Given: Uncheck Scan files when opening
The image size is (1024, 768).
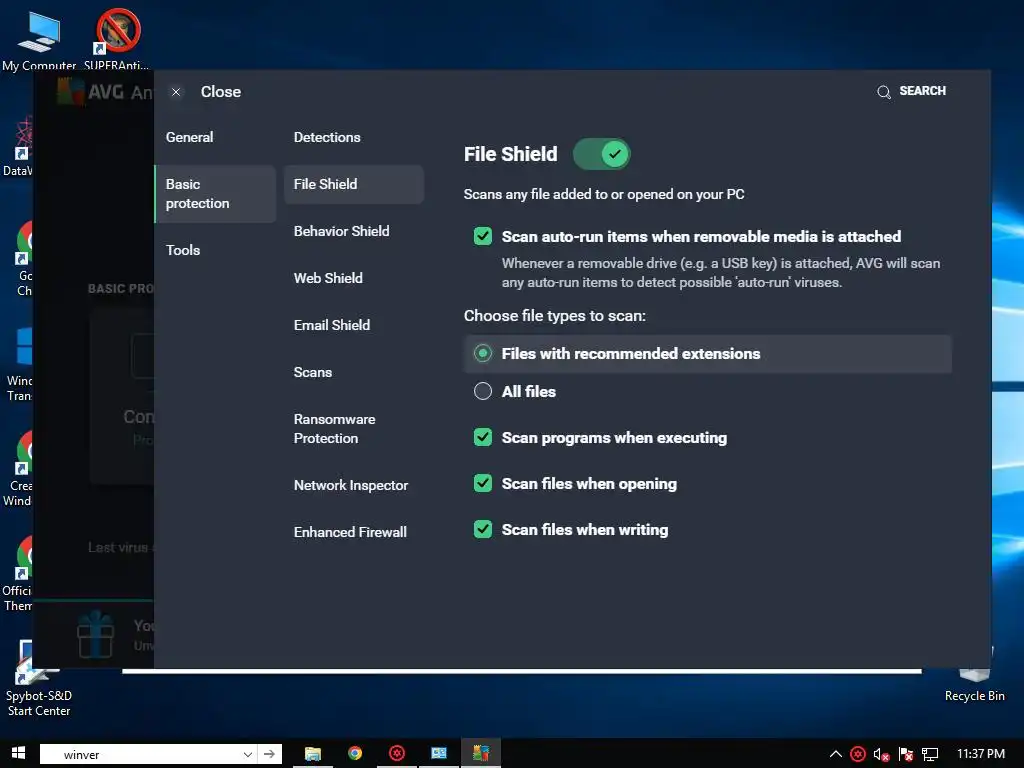Looking at the screenshot, I should pyautogui.click(x=483, y=483).
